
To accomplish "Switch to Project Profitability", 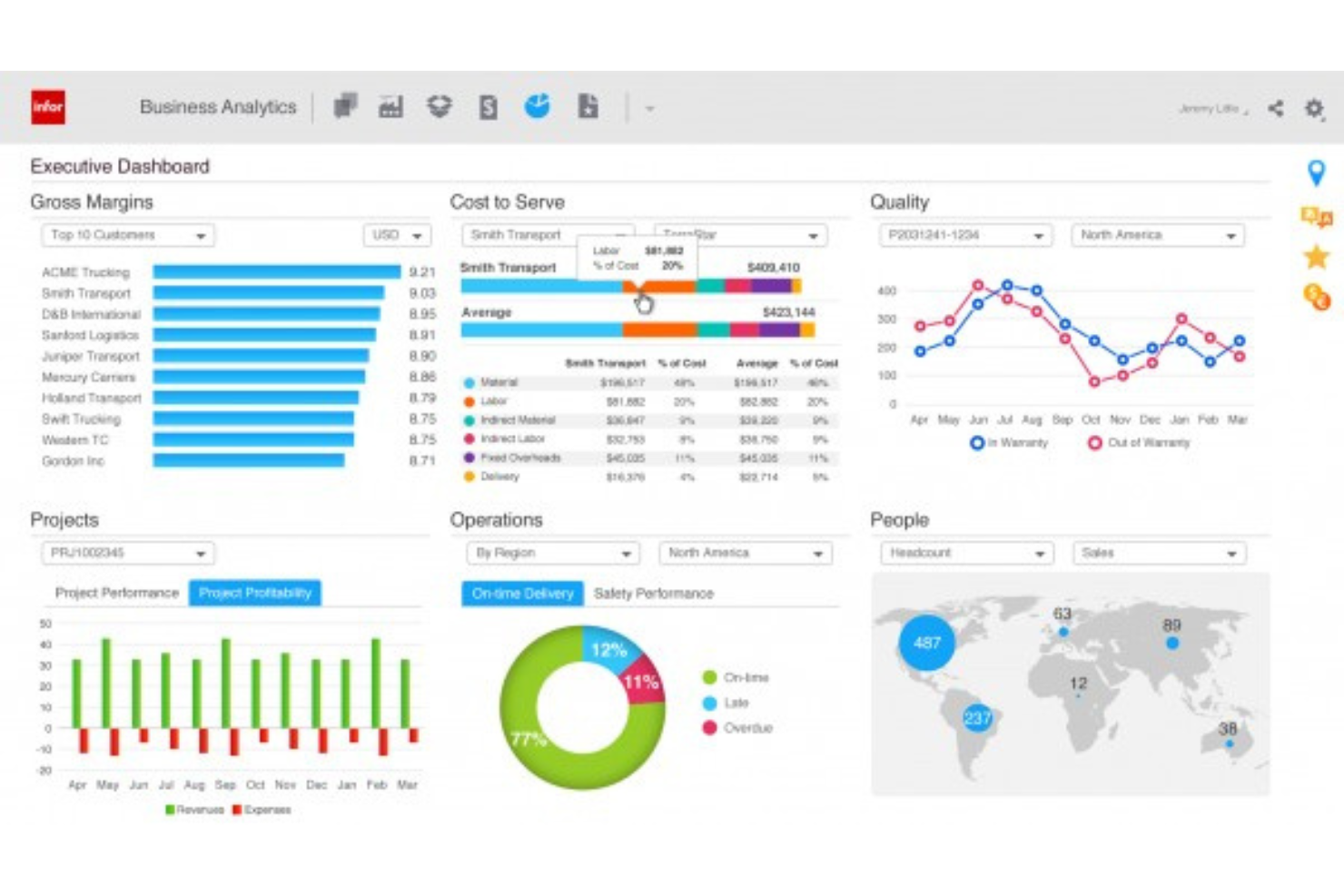I will coord(254,593).
